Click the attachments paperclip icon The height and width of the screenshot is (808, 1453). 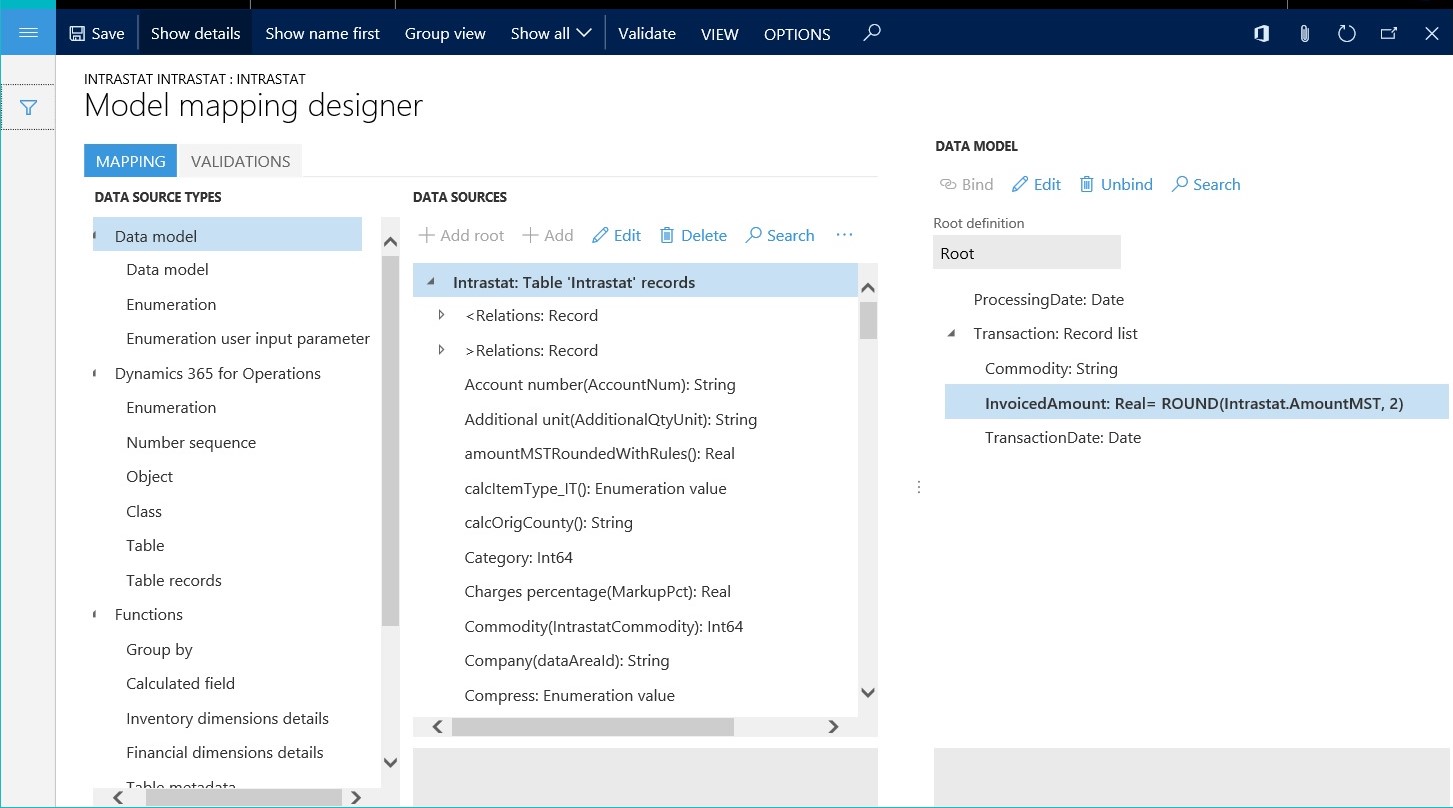[1304, 33]
